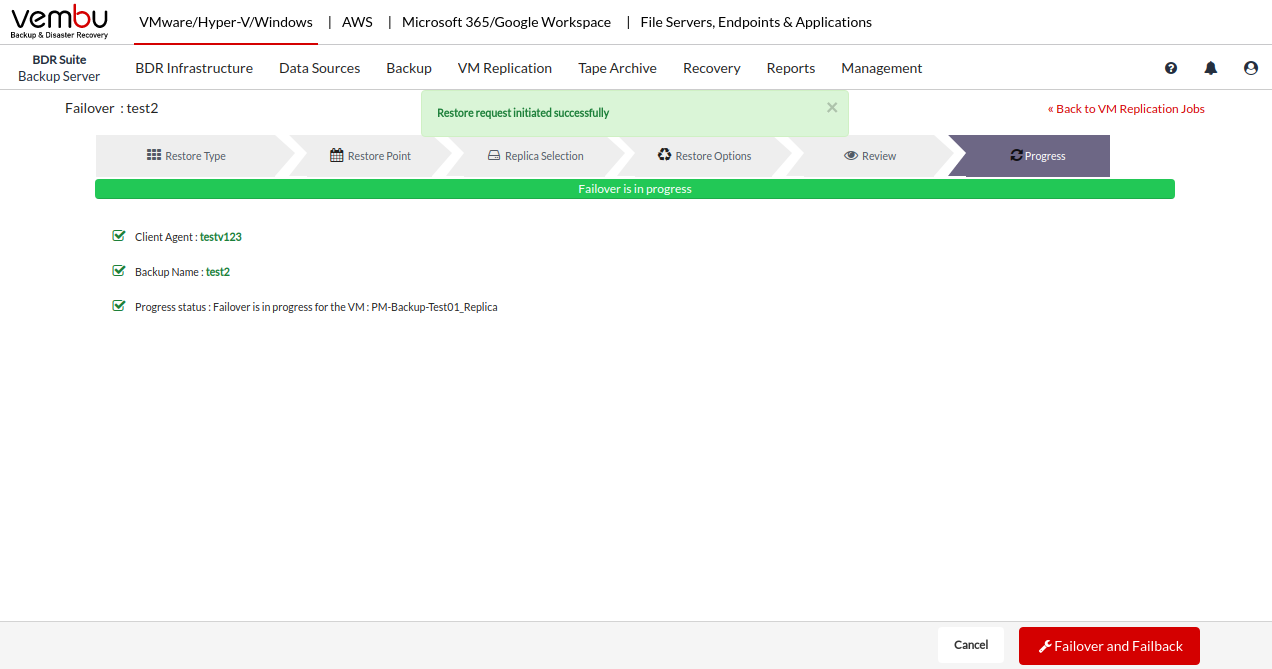The image size is (1272, 669).
Task: Switch to Microsoft 365/Google Workspace tab
Action: pyautogui.click(x=506, y=22)
